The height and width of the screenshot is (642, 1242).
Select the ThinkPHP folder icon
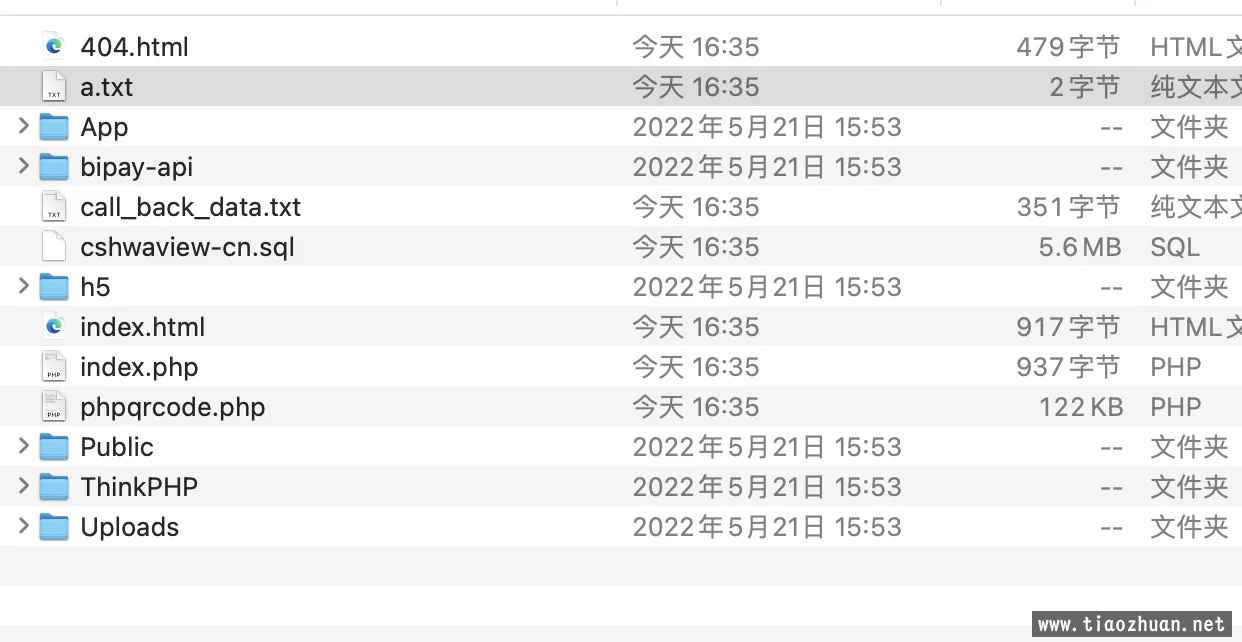click(54, 487)
